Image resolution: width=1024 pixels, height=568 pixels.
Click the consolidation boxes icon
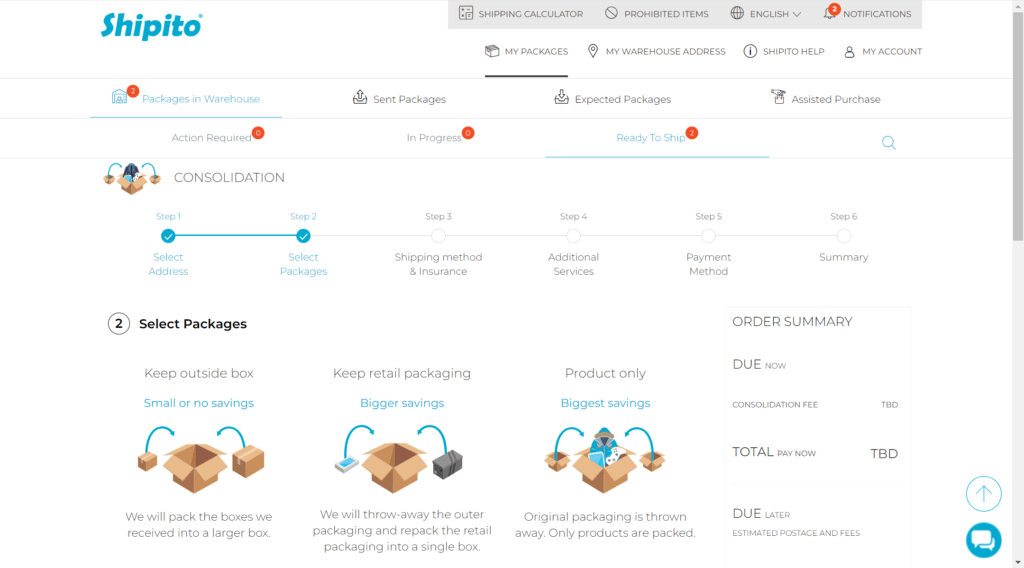[x=132, y=178]
